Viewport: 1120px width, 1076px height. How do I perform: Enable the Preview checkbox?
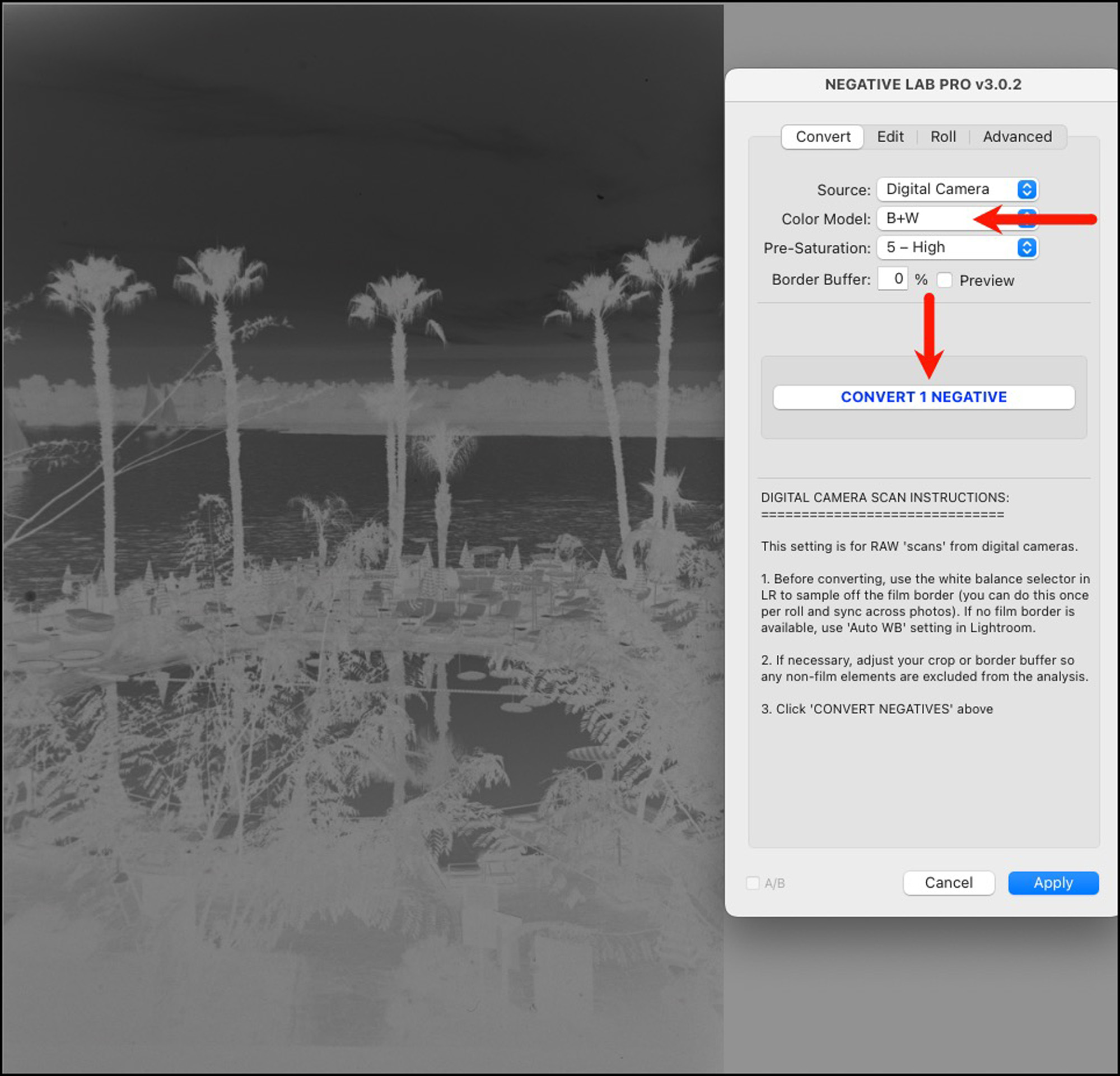[945, 280]
